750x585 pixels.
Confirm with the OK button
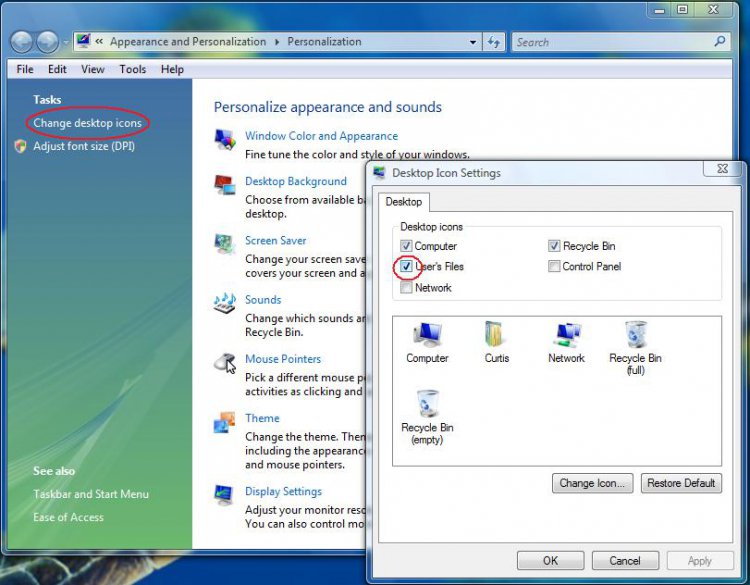point(550,561)
